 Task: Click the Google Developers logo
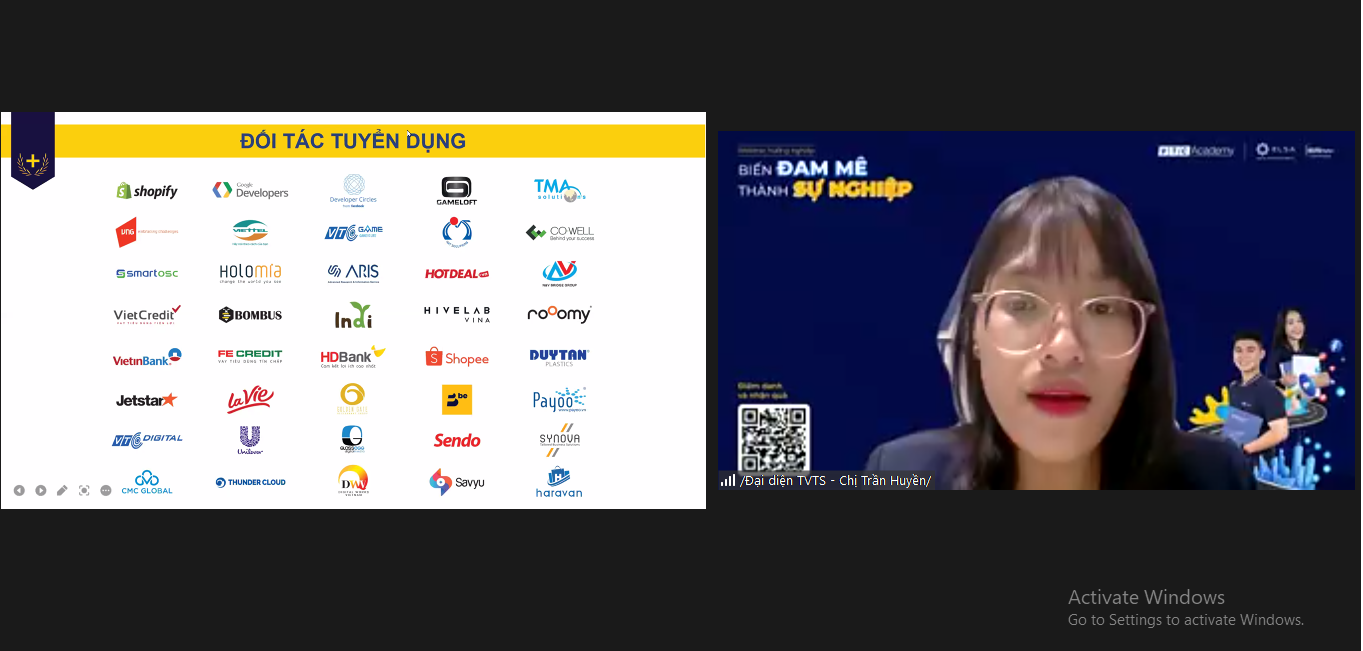pyautogui.click(x=250, y=190)
